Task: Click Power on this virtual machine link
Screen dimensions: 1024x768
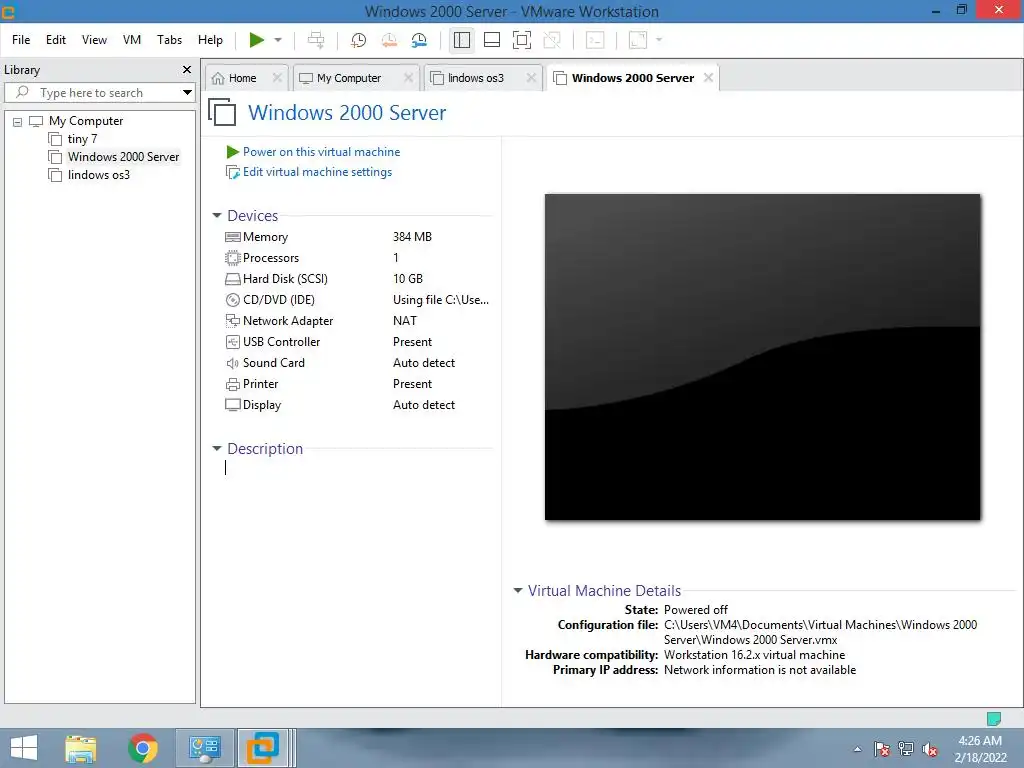Action: coord(321,152)
